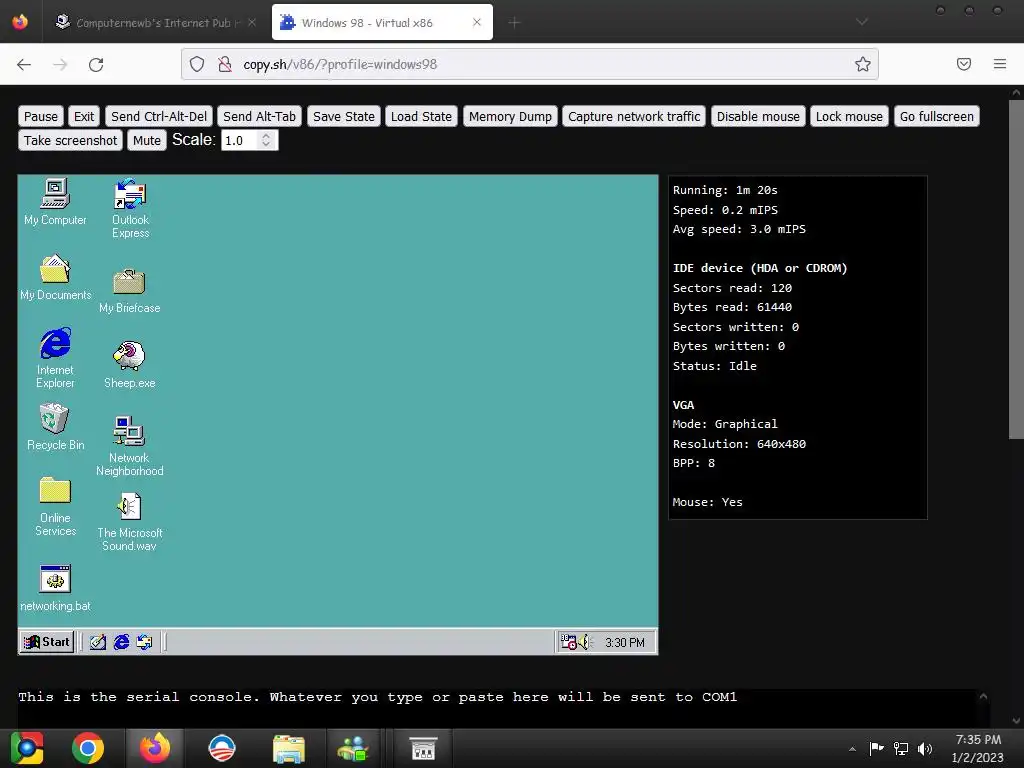This screenshot has height=768, width=1024.
Task: Reload the current page
Action: click(x=96, y=65)
